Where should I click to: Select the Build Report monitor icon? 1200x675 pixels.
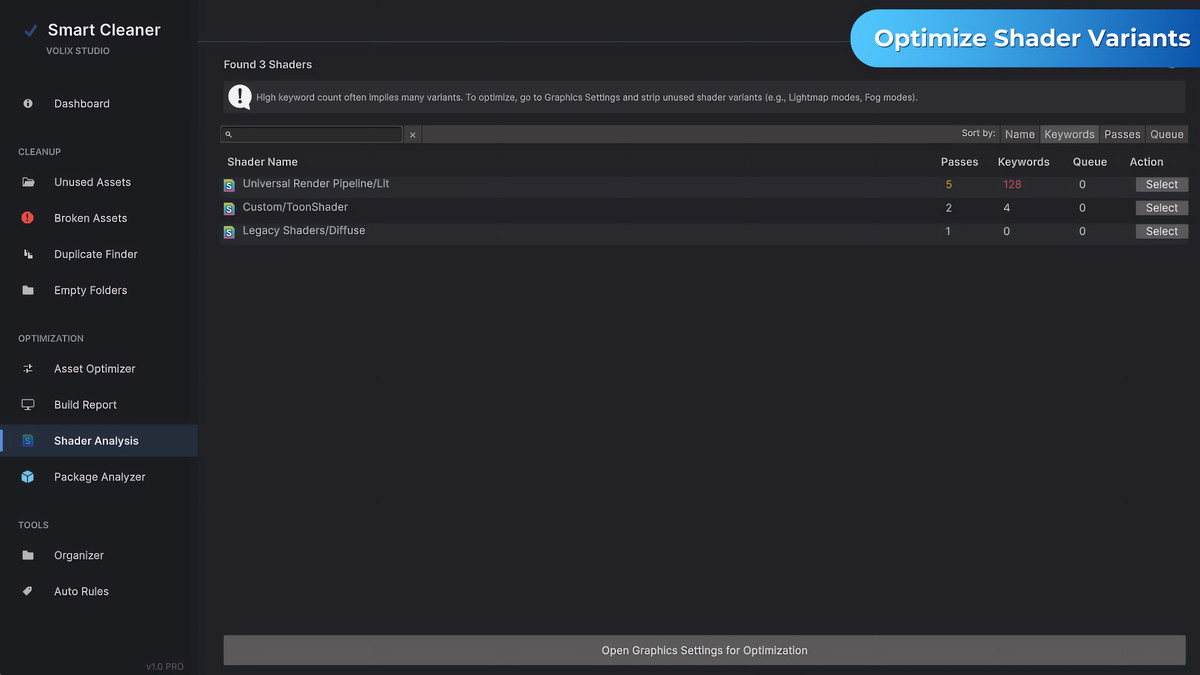[29, 404]
